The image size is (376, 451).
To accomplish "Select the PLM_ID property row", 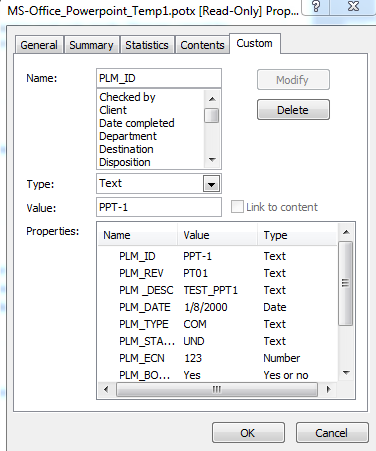I will click(217, 256).
